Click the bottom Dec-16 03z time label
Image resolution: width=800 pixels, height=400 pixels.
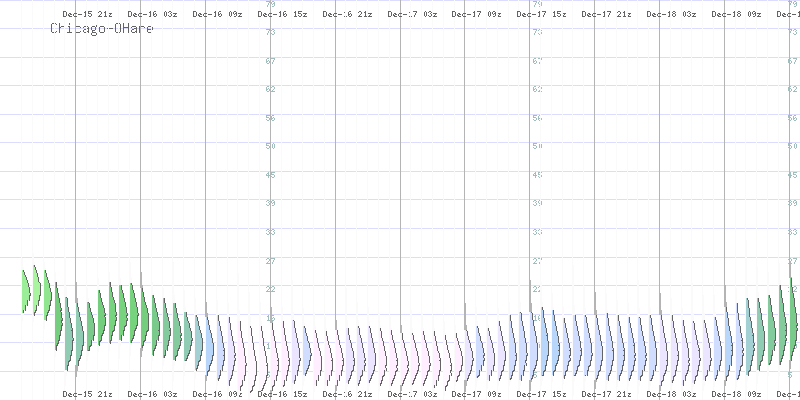(x=152, y=394)
